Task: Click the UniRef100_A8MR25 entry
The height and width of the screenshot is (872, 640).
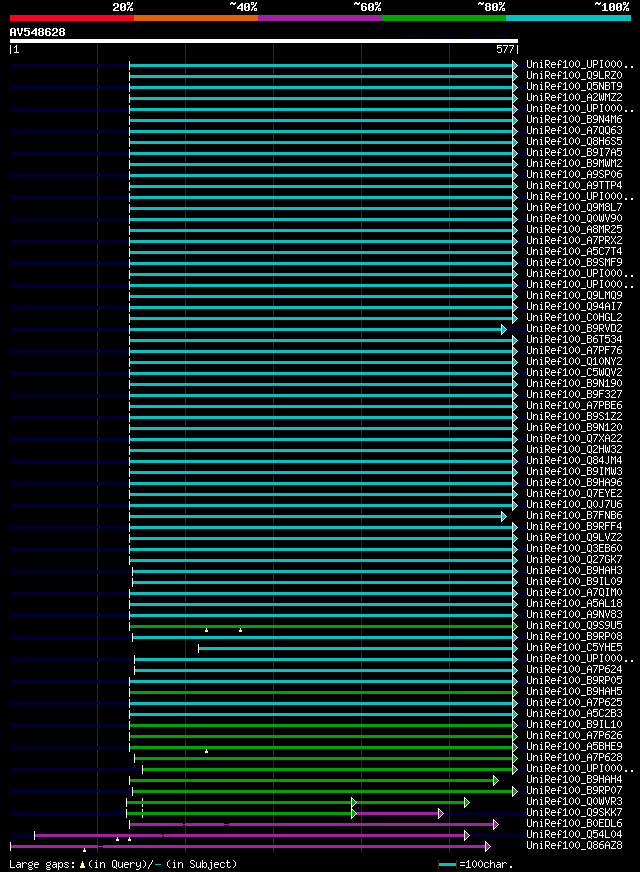Action: pos(574,230)
